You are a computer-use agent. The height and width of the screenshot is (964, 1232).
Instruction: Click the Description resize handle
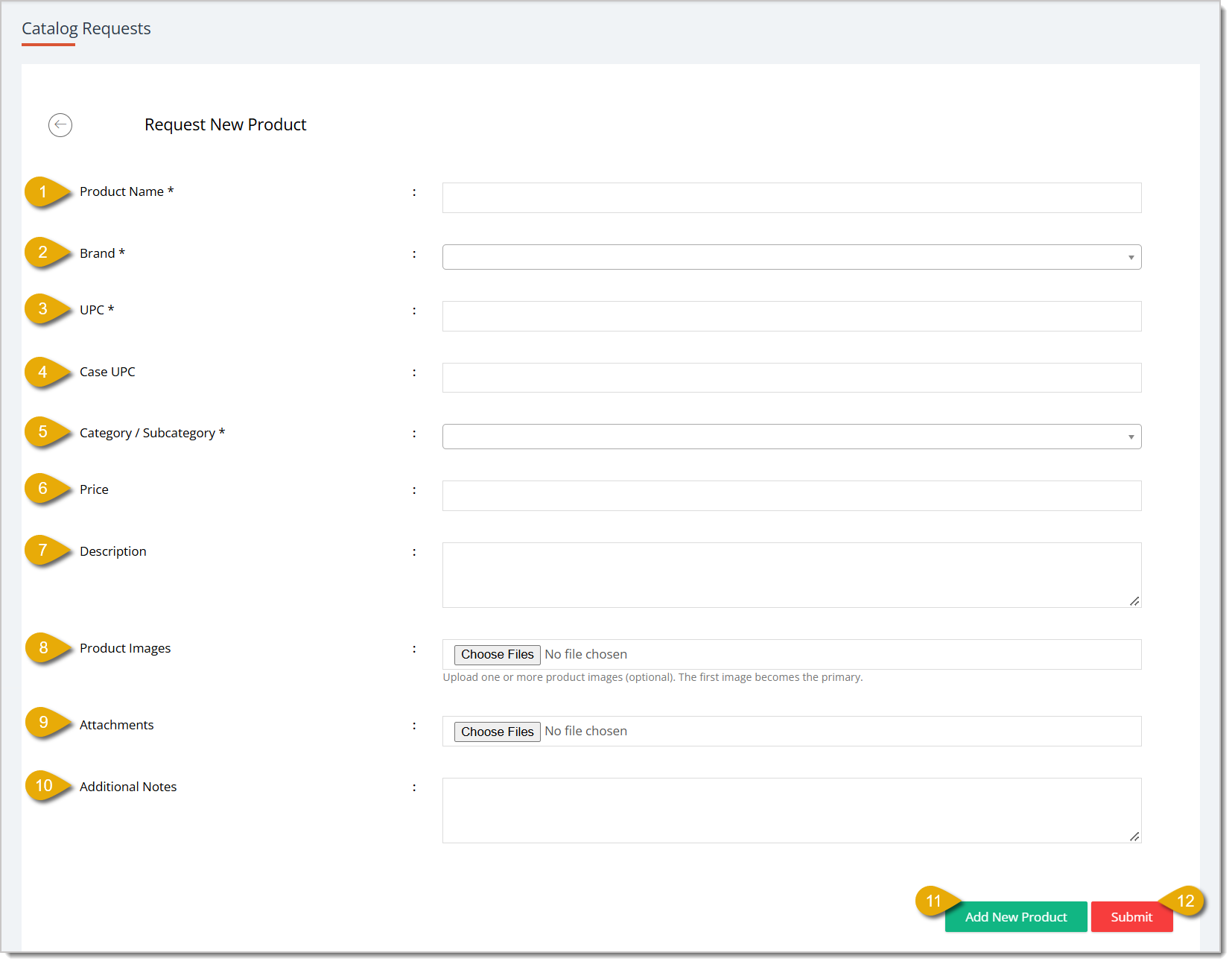pos(1134,601)
